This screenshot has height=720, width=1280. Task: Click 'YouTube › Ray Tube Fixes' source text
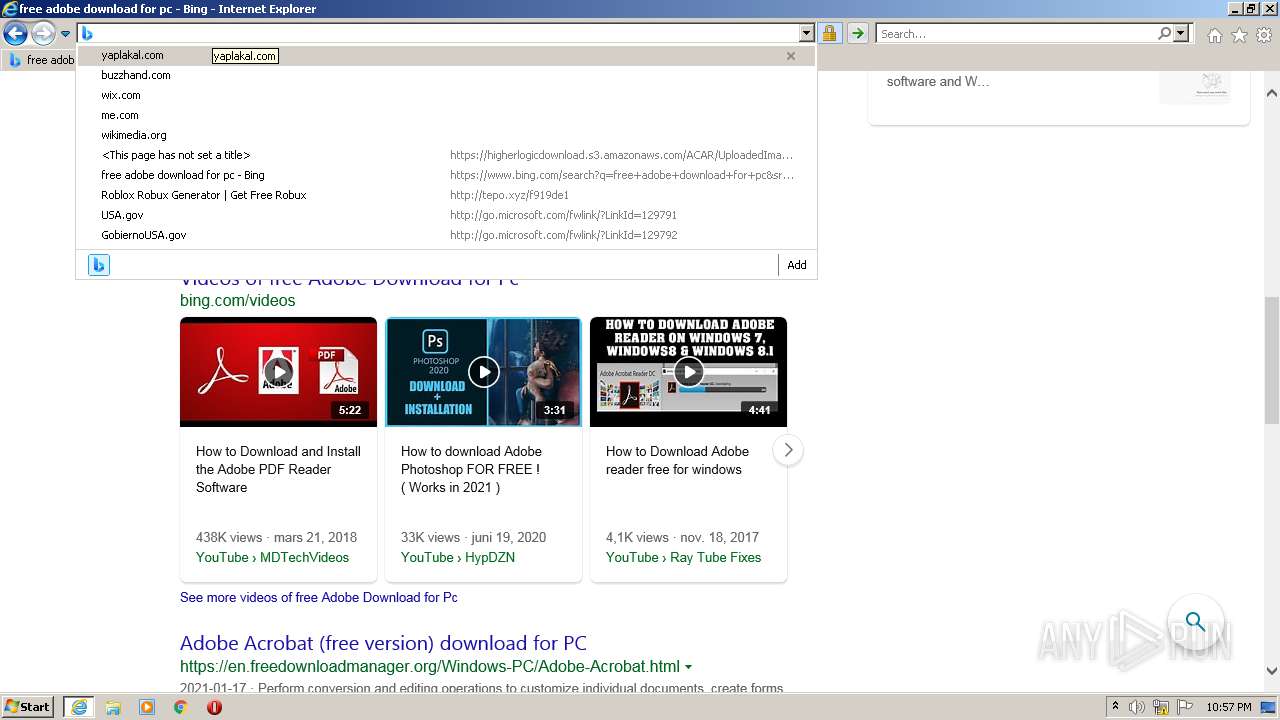coord(683,557)
